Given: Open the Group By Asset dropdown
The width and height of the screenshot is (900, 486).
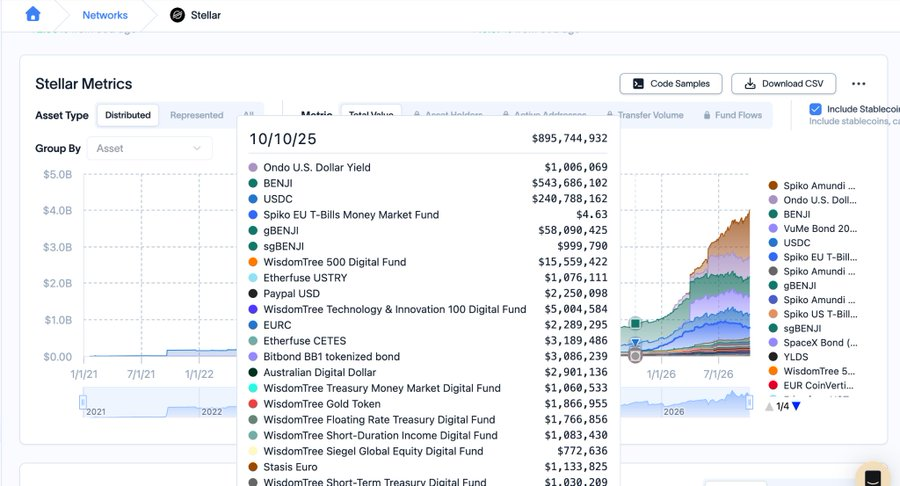Looking at the screenshot, I should click(149, 148).
